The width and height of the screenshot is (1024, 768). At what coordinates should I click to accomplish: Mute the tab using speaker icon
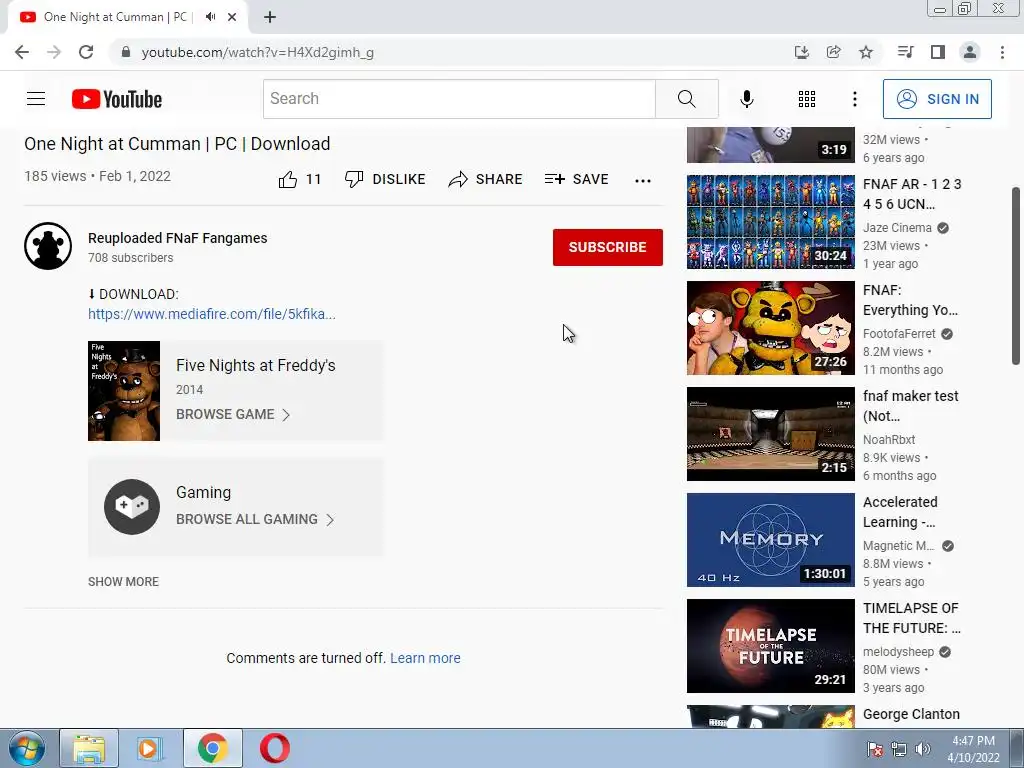coord(210,17)
